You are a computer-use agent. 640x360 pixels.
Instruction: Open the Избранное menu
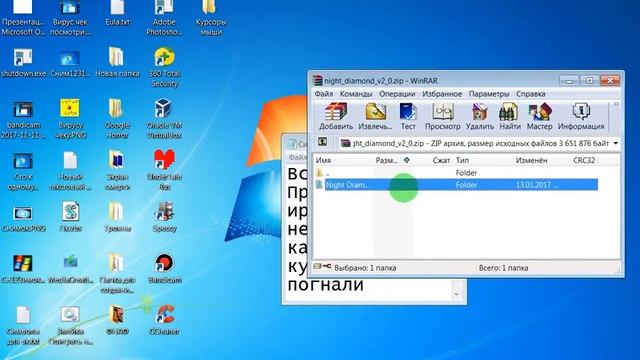pyautogui.click(x=442, y=94)
